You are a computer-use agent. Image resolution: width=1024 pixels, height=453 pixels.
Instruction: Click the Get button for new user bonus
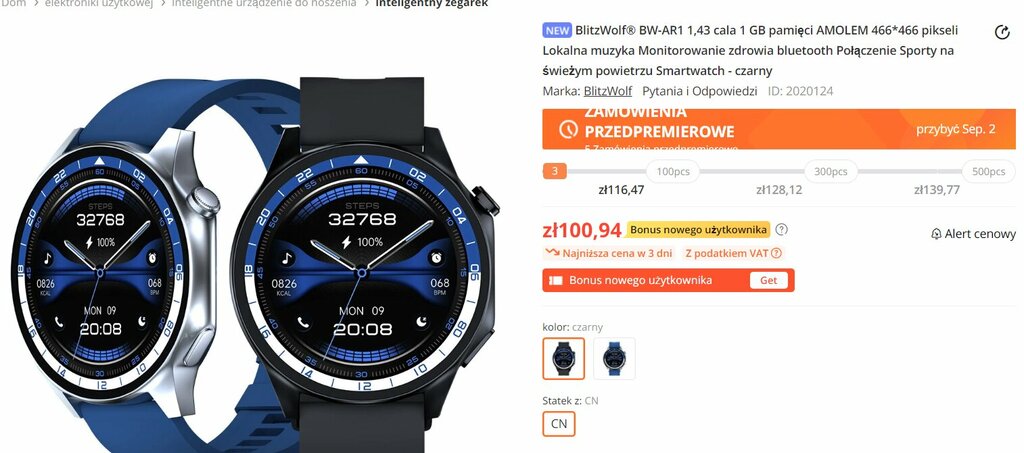click(769, 280)
